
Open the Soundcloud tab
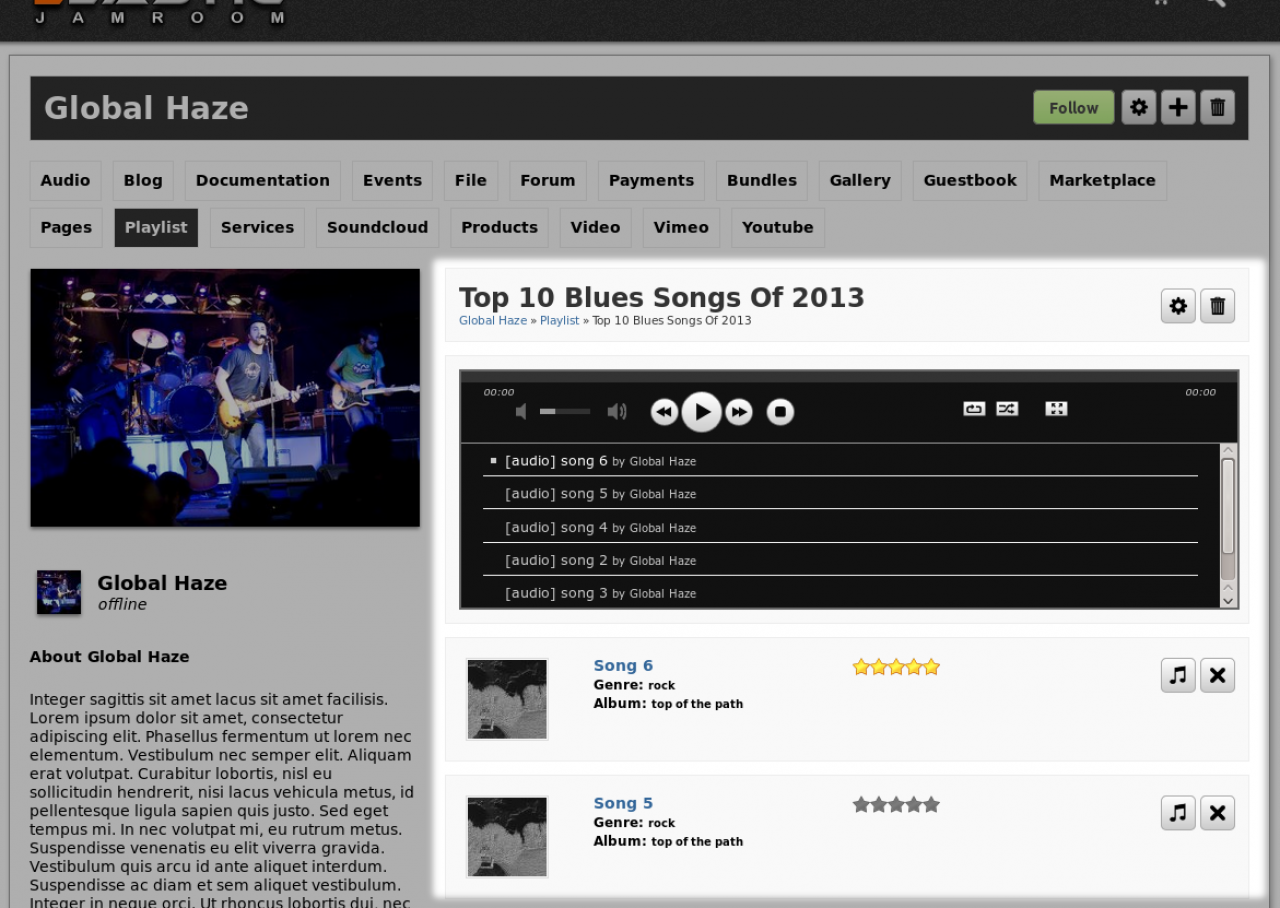pyautogui.click(x=377, y=227)
